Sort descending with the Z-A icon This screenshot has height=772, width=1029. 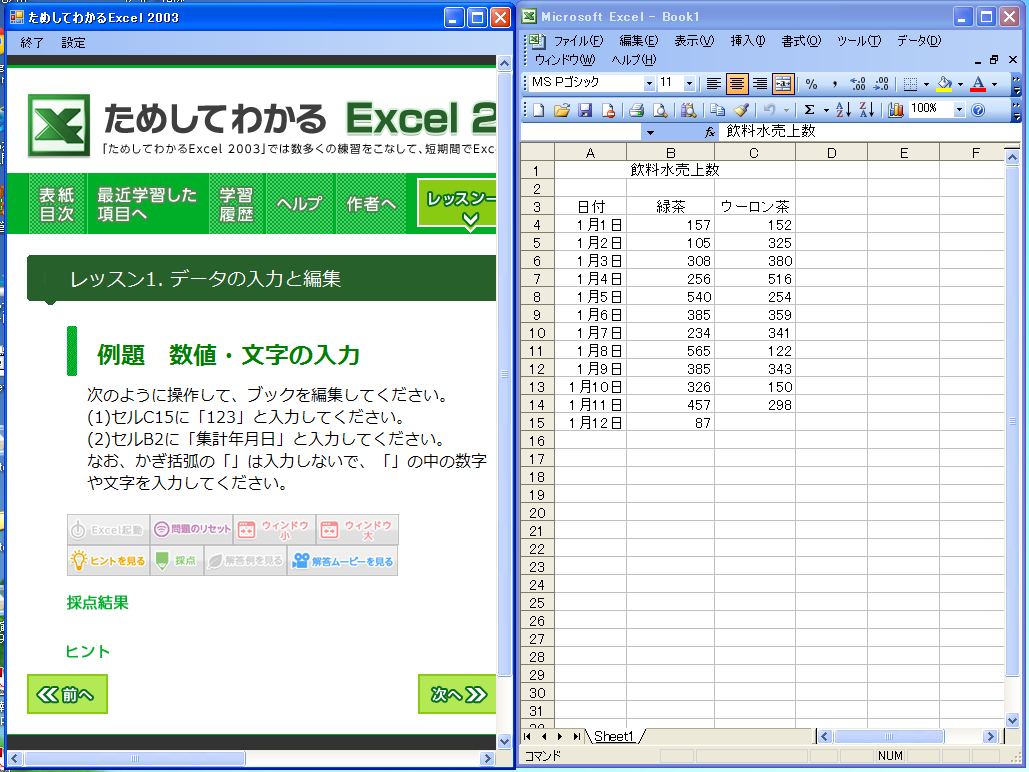(866, 110)
